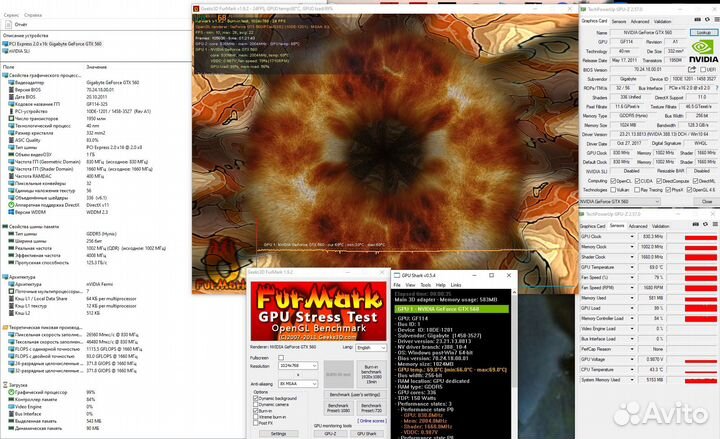The width and height of the screenshot is (720, 439).
Task: Open hamburger menu in GPU-Z Sensors window
Action: [716, 224]
